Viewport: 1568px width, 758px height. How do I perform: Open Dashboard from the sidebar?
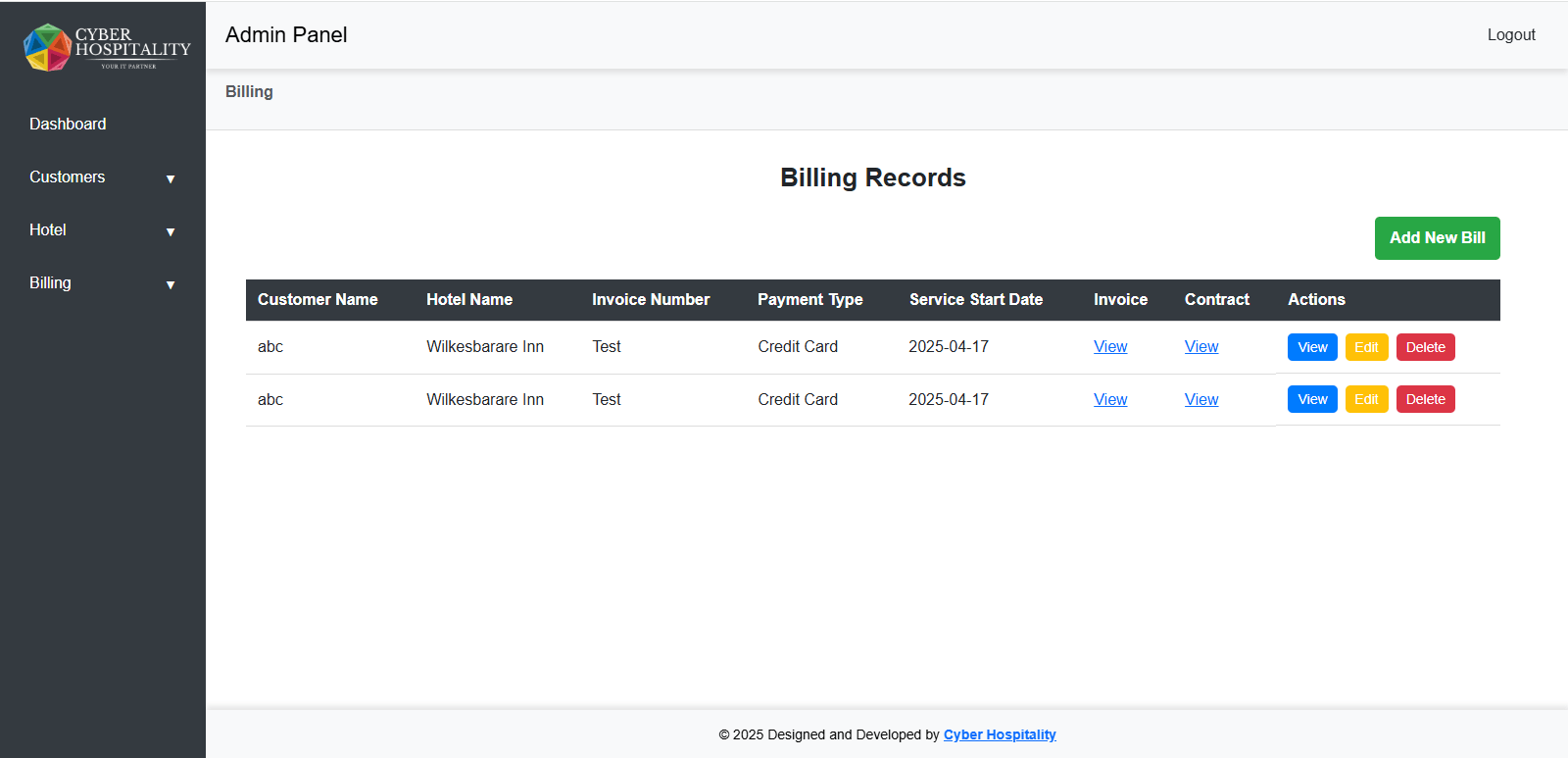tap(68, 124)
